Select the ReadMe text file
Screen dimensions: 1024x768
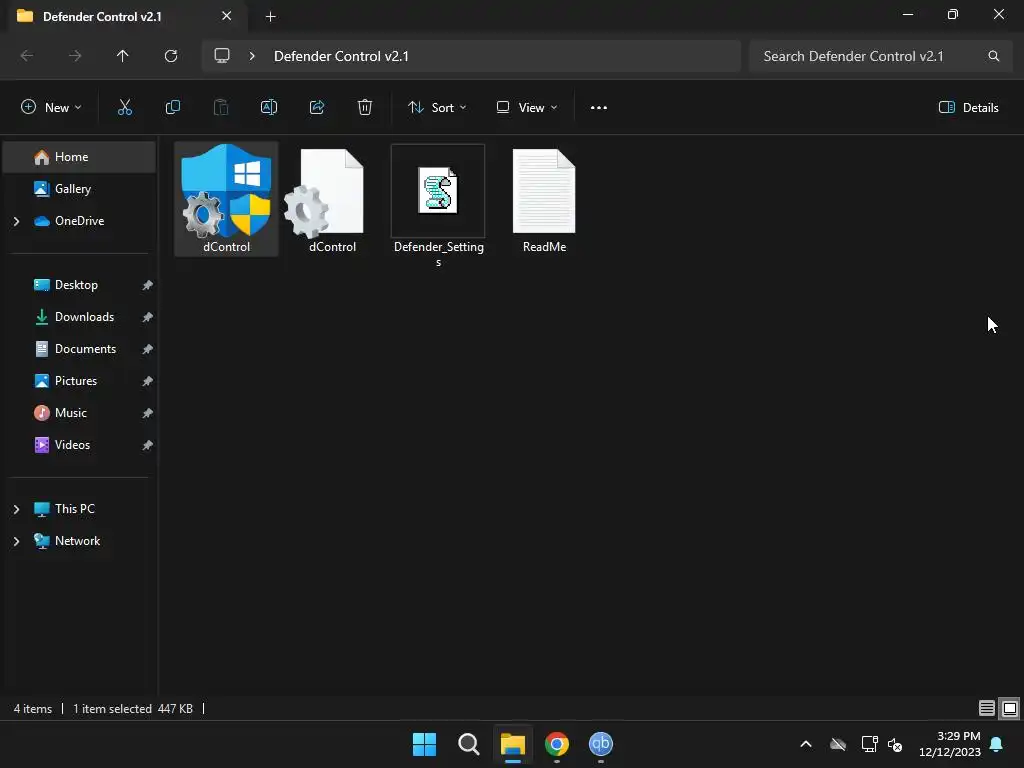[x=544, y=200]
